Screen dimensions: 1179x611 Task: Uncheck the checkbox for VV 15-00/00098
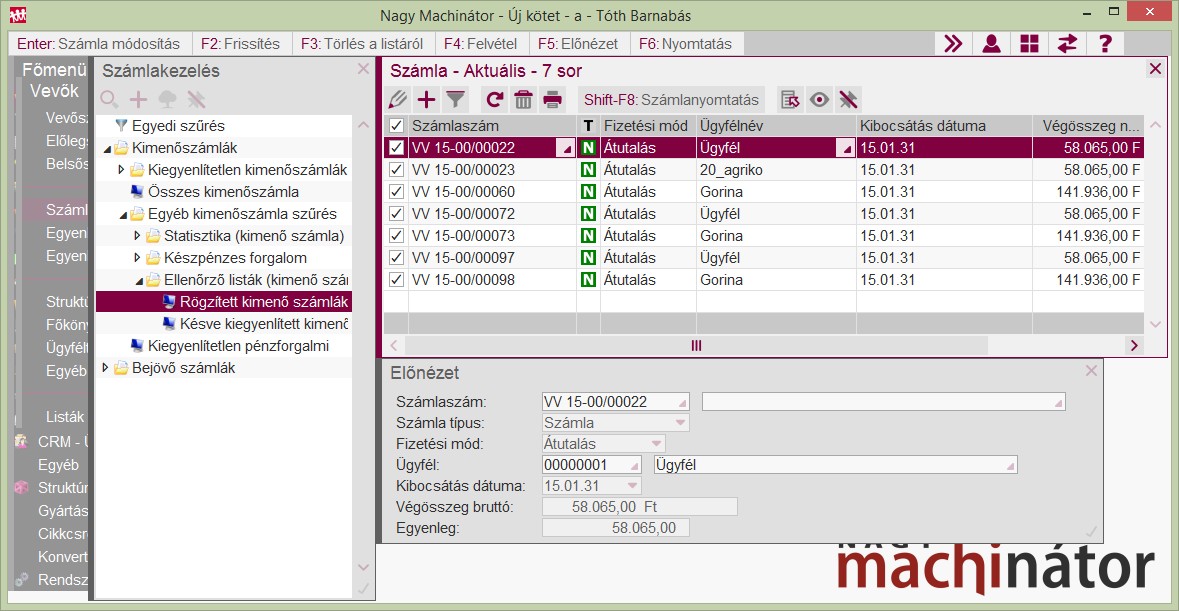click(x=396, y=280)
